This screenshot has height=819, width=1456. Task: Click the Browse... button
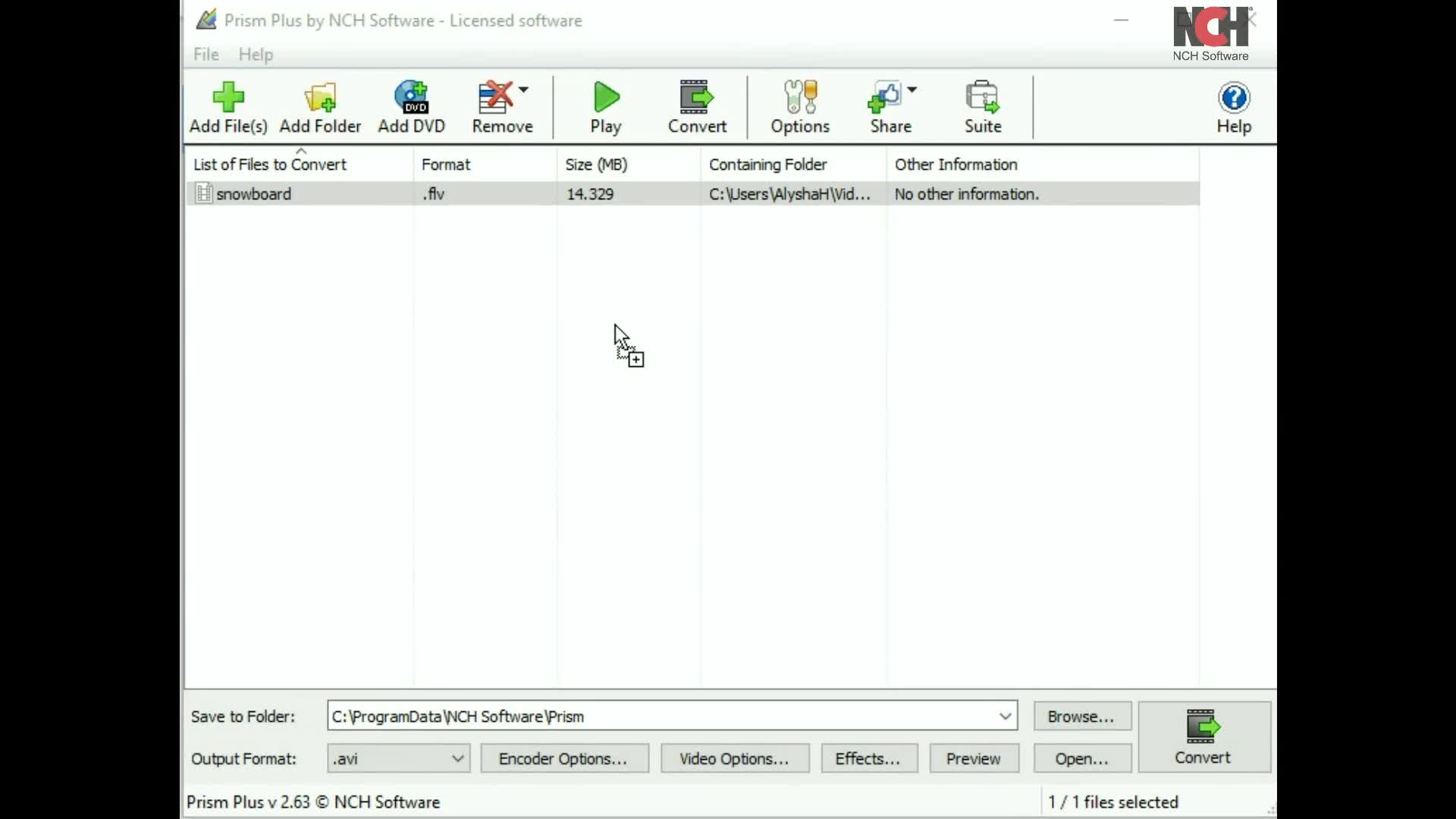coord(1081,717)
